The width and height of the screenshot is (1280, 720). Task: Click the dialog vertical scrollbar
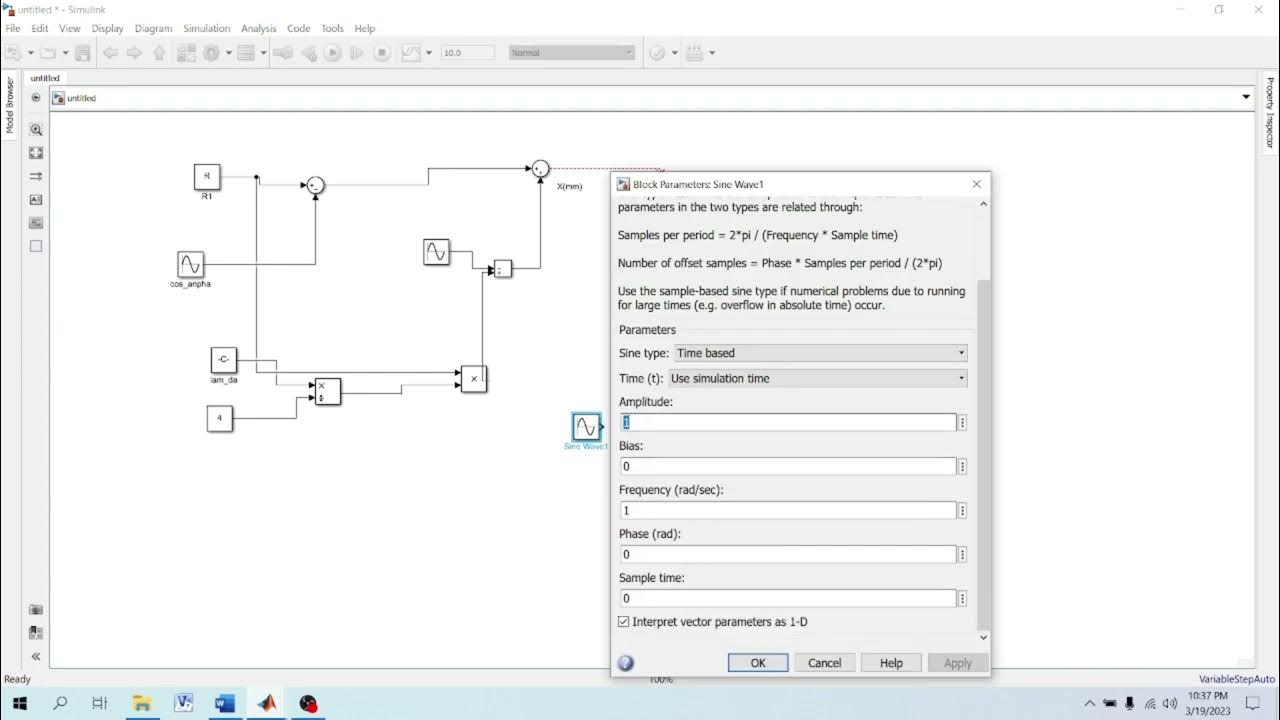[x=983, y=455]
